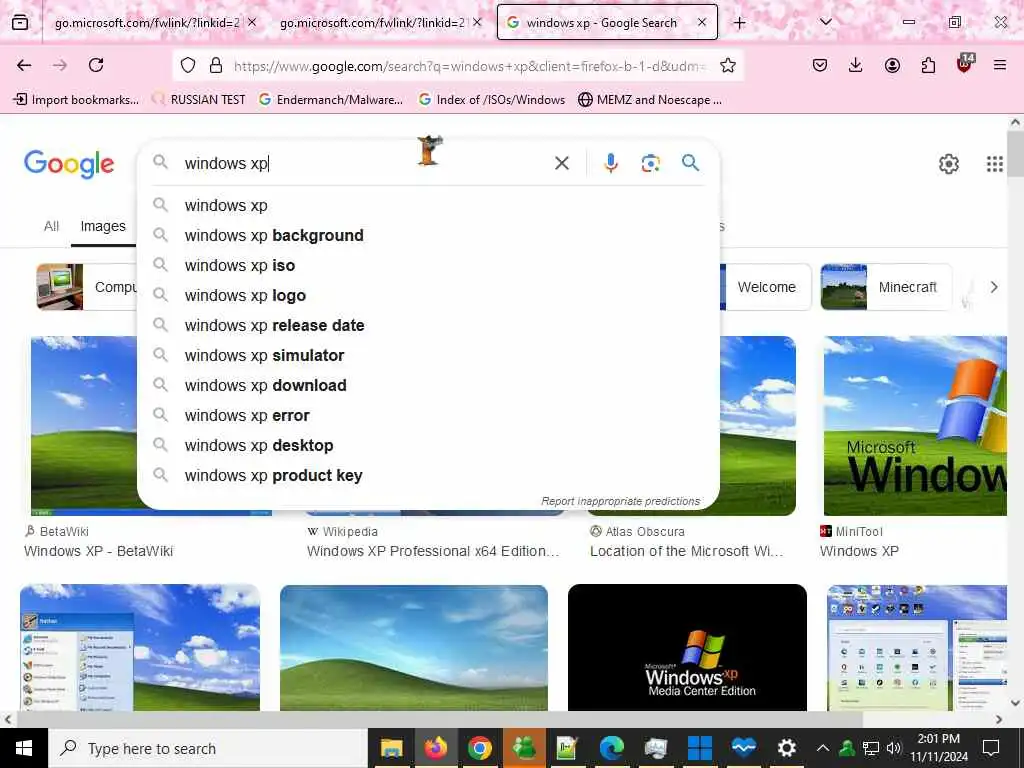Screen dimensions: 1024x768
Task: Open the Windows 11 logo app in taskbar
Action: (x=699, y=748)
